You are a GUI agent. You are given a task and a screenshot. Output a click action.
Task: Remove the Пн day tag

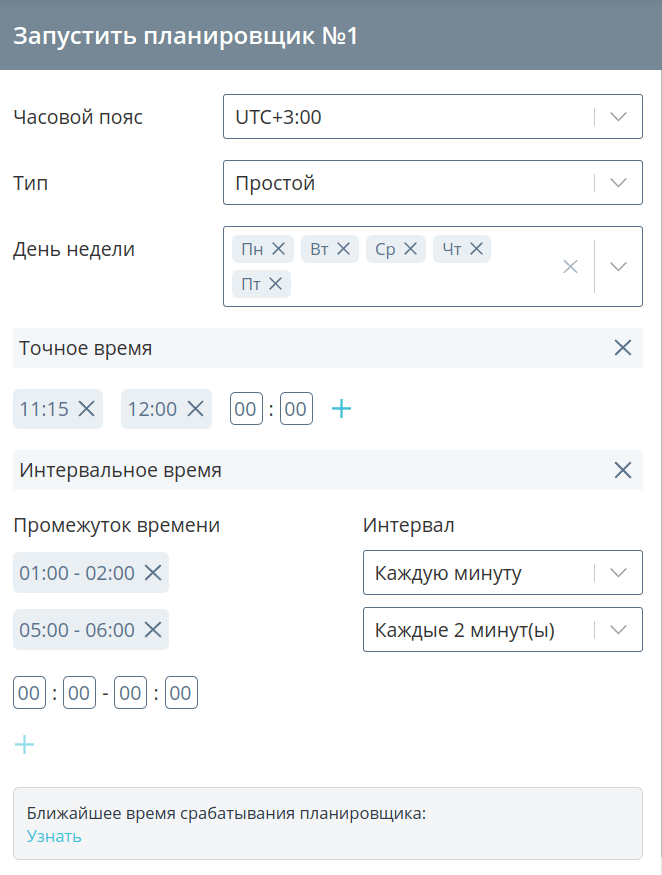278,249
